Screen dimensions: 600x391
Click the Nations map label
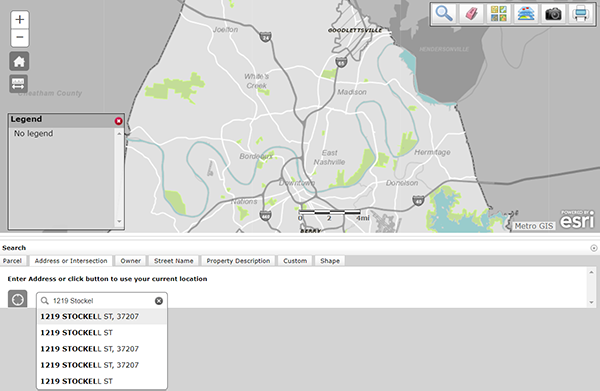pyautogui.click(x=244, y=201)
